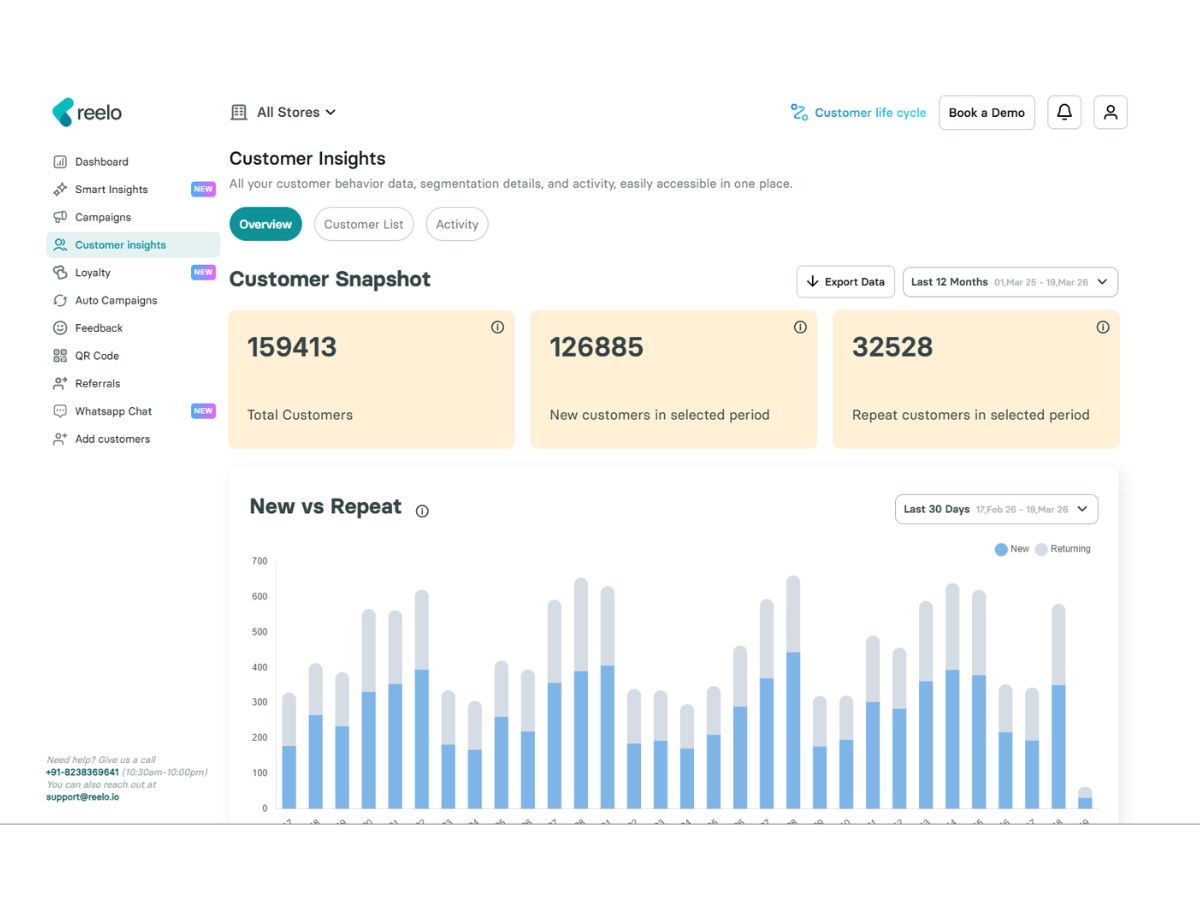Click the Feedback smiley icon
This screenshot has height=900, width=1200.
coord(60,328)
